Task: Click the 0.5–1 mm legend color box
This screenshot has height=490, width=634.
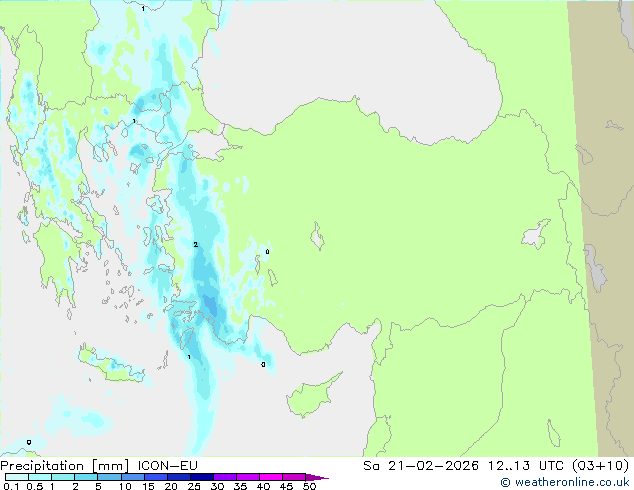Action: click(x=40, y=477)
